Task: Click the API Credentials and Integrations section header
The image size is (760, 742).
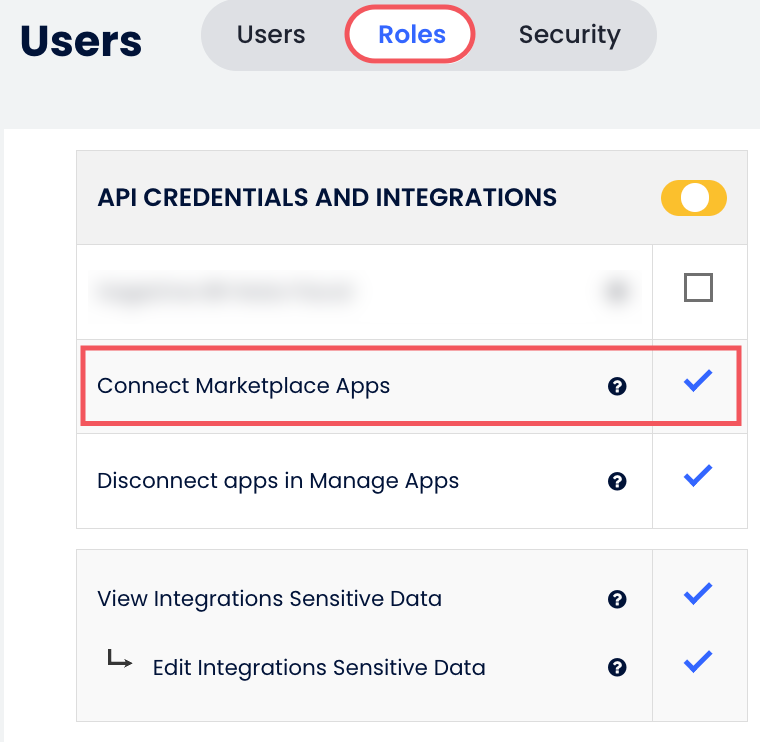Action: coord(327,197)
